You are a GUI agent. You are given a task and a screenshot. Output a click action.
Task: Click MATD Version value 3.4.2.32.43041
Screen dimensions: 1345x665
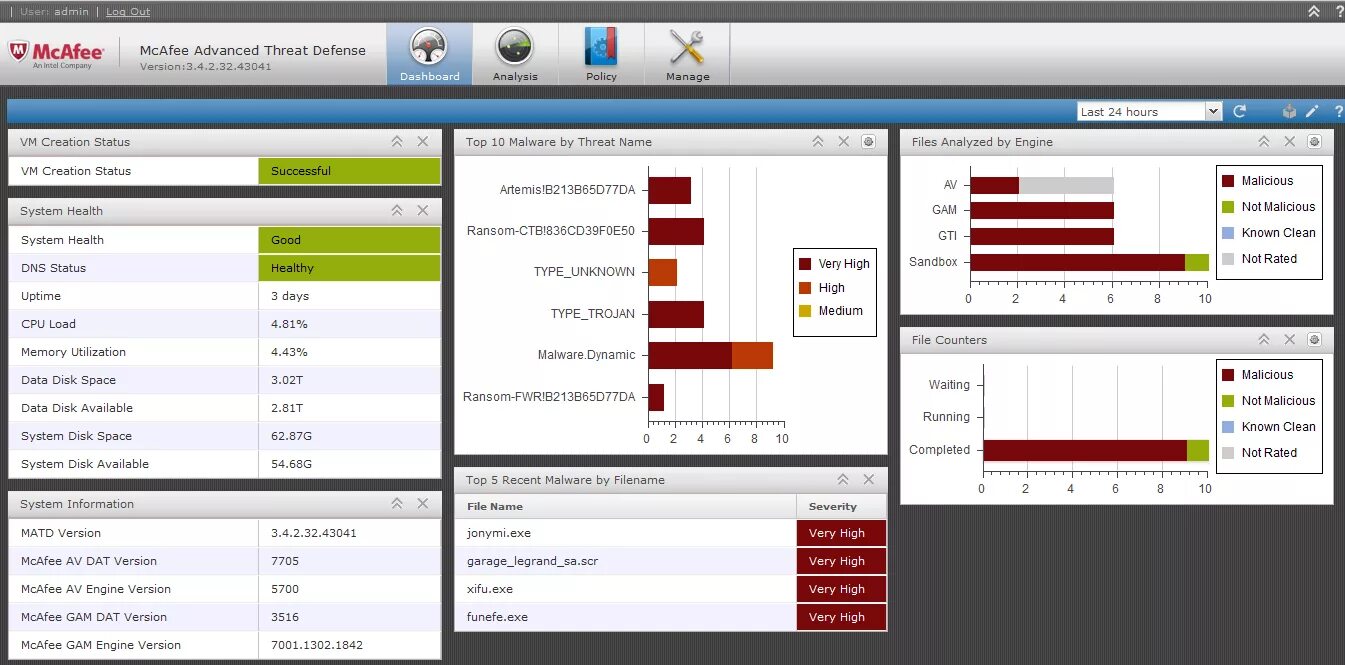[313, 533]
